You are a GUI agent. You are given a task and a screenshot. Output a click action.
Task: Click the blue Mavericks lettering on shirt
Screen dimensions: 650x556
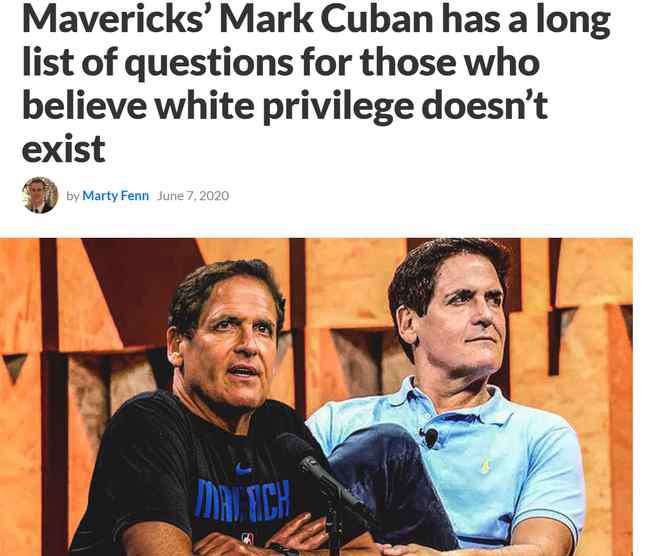click(x=243, y=499)
